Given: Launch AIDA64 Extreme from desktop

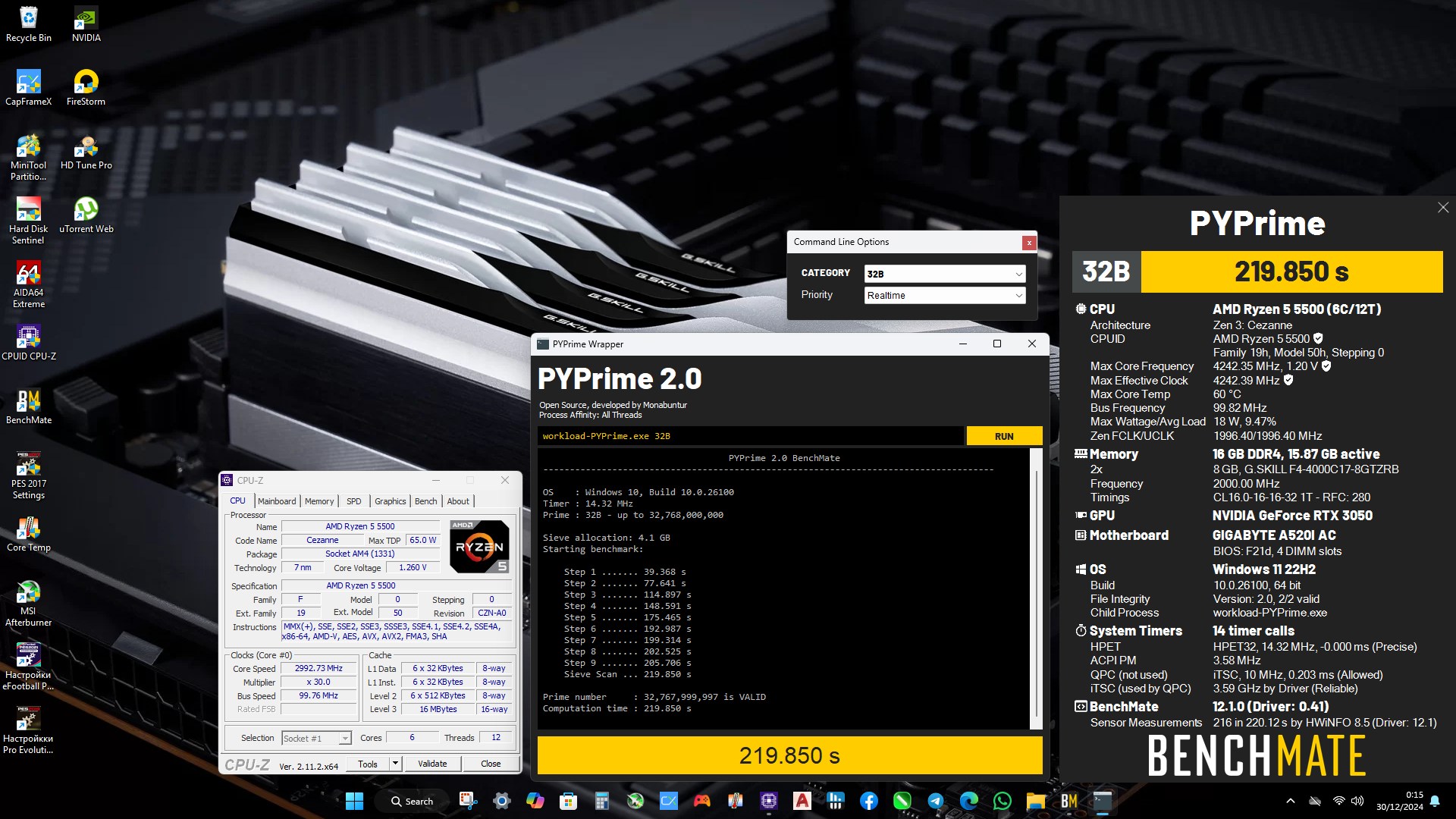Looking at the screenshot, I should tap(29, 284).
